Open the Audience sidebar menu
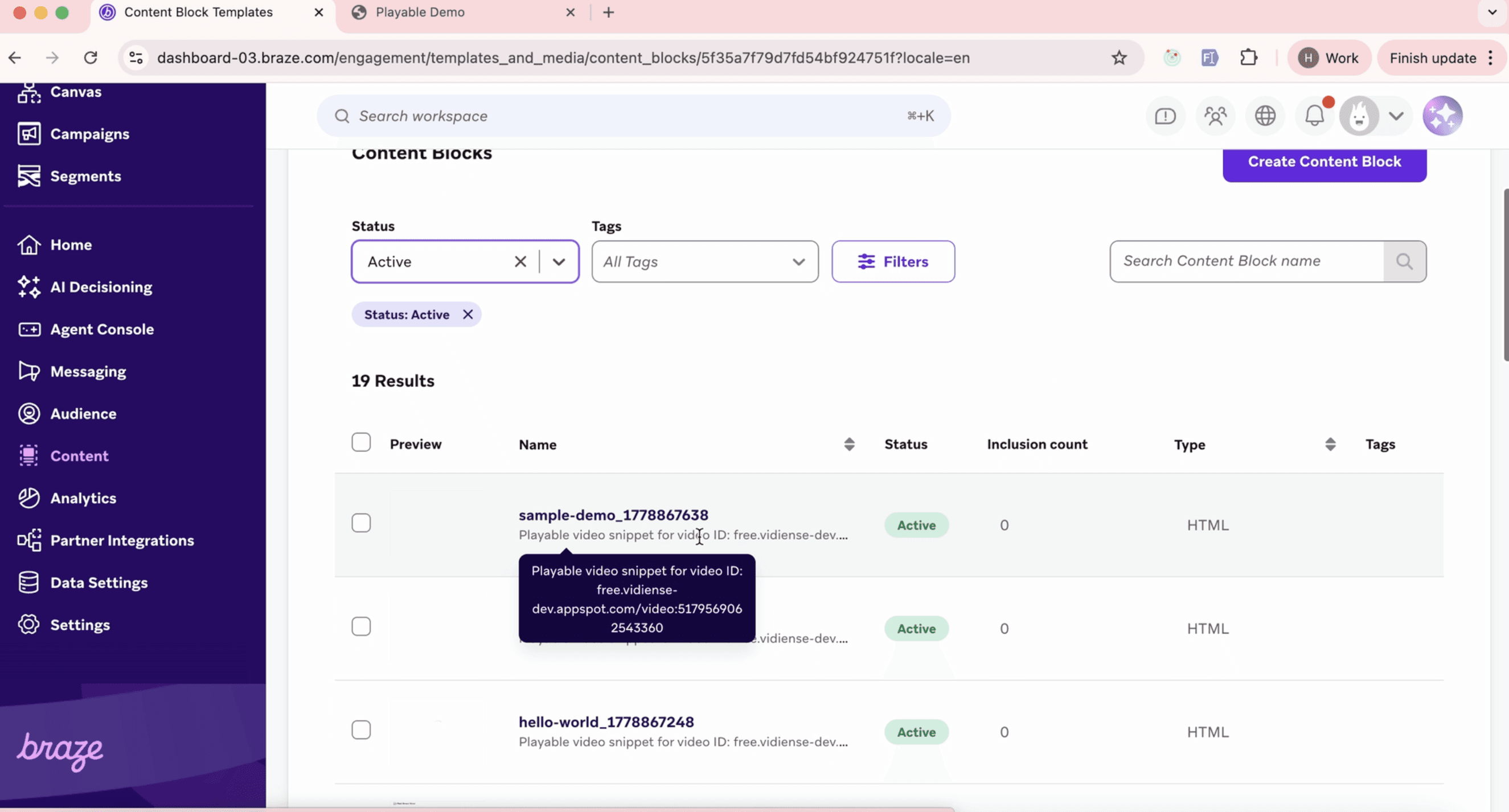Image resolution: width=1509 pixels, height=812 pixels. pyautogui.click(x=67, y=413)
